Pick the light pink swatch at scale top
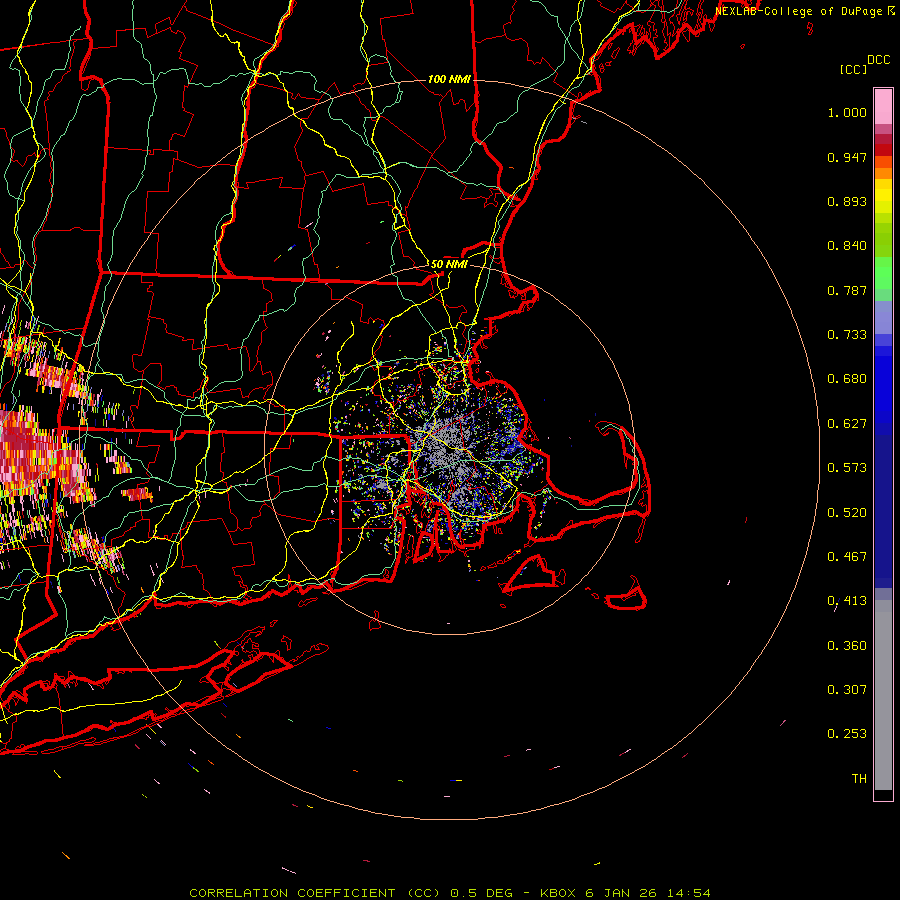The image size is (900, 900). [x=883, y=106]
